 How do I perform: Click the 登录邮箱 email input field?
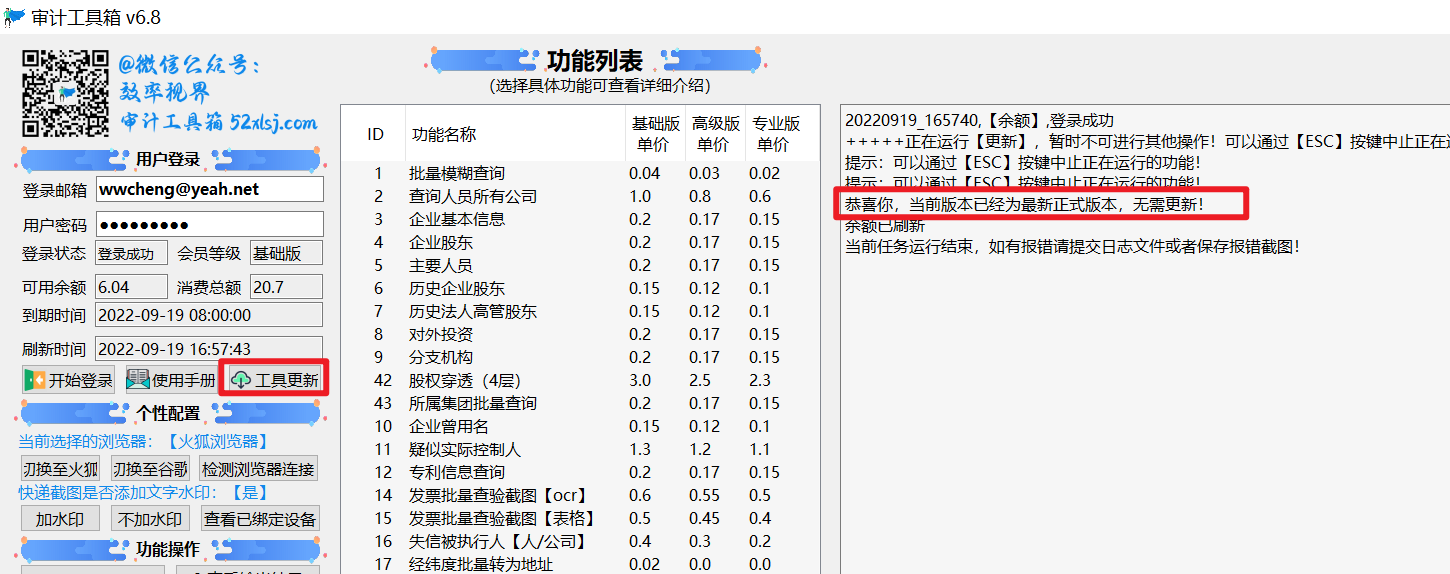click(x=209, y=189)
